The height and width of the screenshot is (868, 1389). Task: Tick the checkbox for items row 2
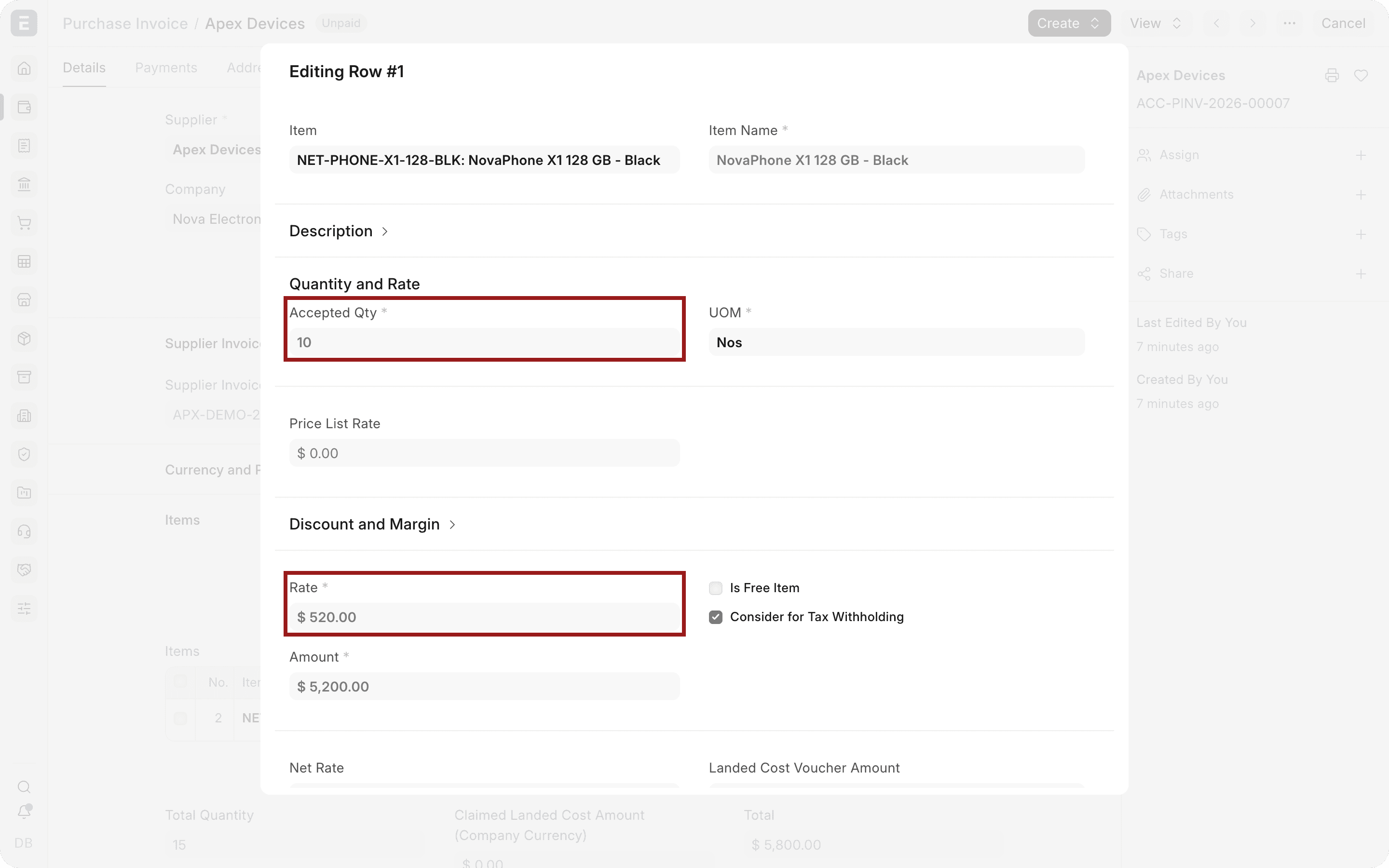click(x=180, y=718)
